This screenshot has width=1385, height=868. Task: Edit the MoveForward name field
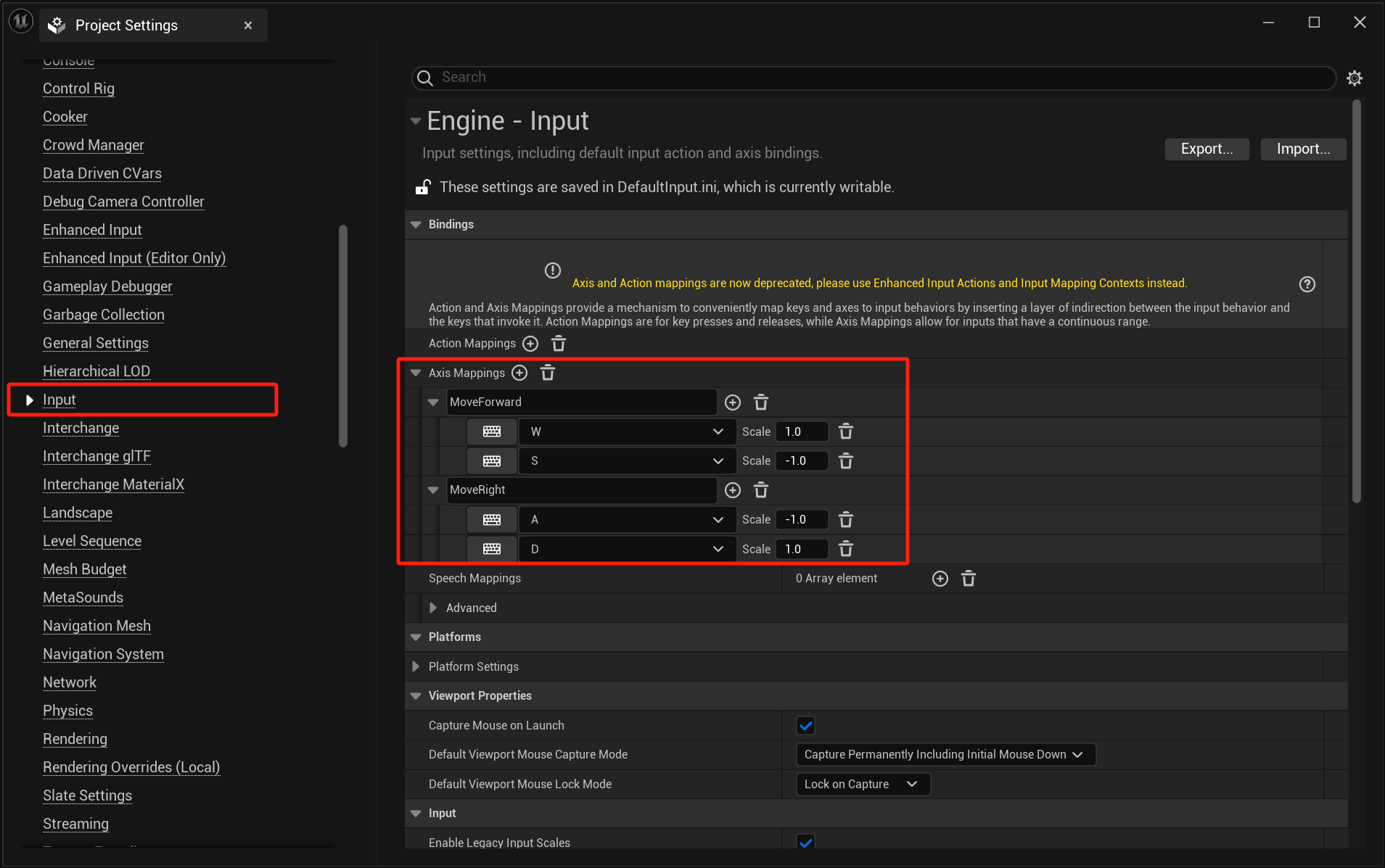[581, 402]
